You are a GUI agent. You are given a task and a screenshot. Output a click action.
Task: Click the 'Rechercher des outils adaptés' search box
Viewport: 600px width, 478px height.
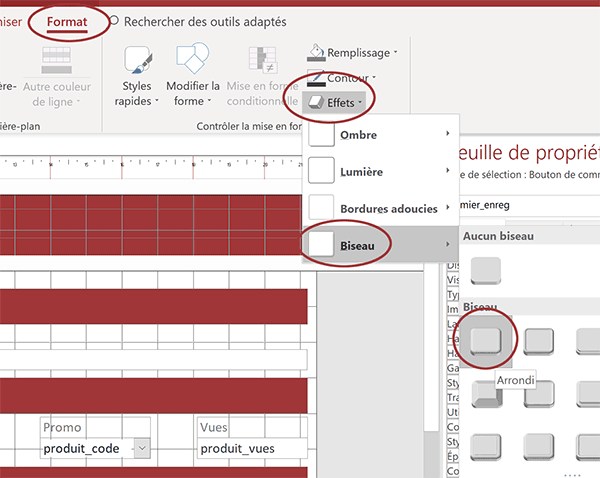[x=205, y=22]
